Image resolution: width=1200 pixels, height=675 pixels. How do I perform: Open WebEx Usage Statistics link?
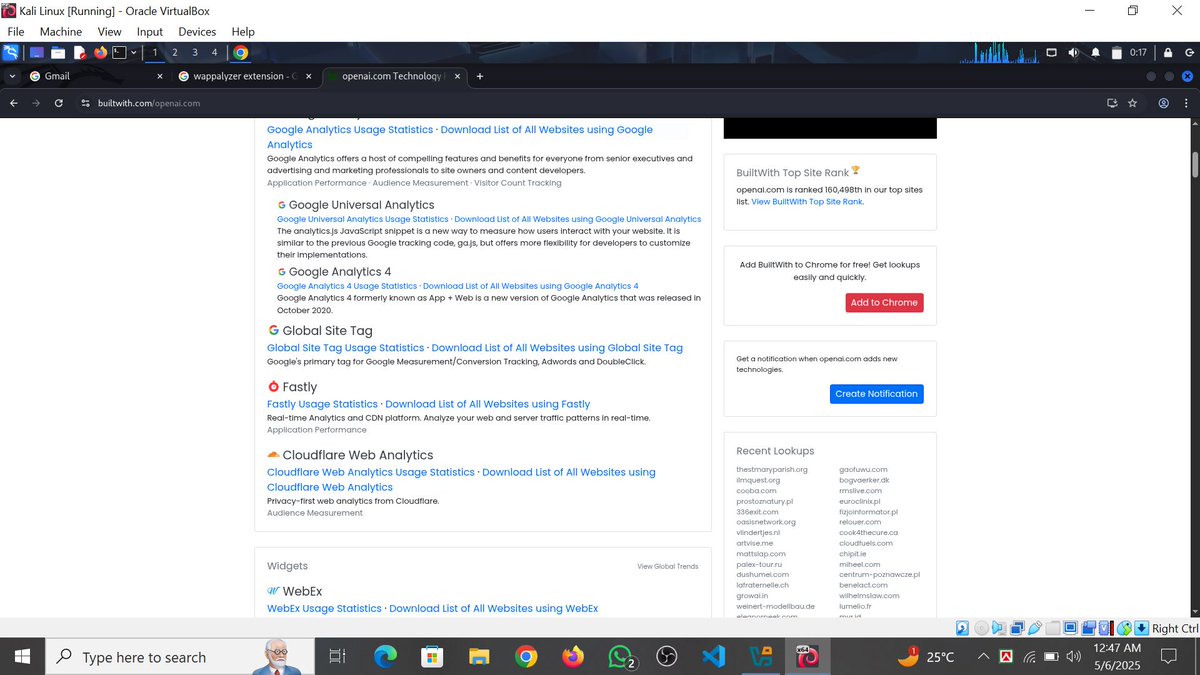tap(324, 608)
